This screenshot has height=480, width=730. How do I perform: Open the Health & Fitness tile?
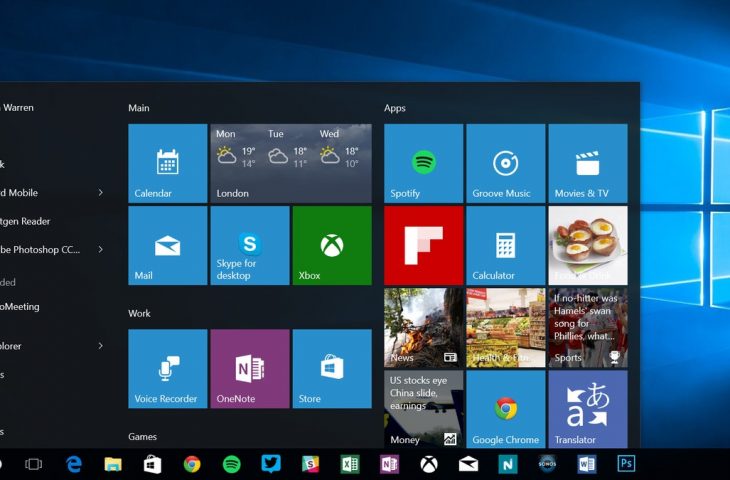click(506, 328)
